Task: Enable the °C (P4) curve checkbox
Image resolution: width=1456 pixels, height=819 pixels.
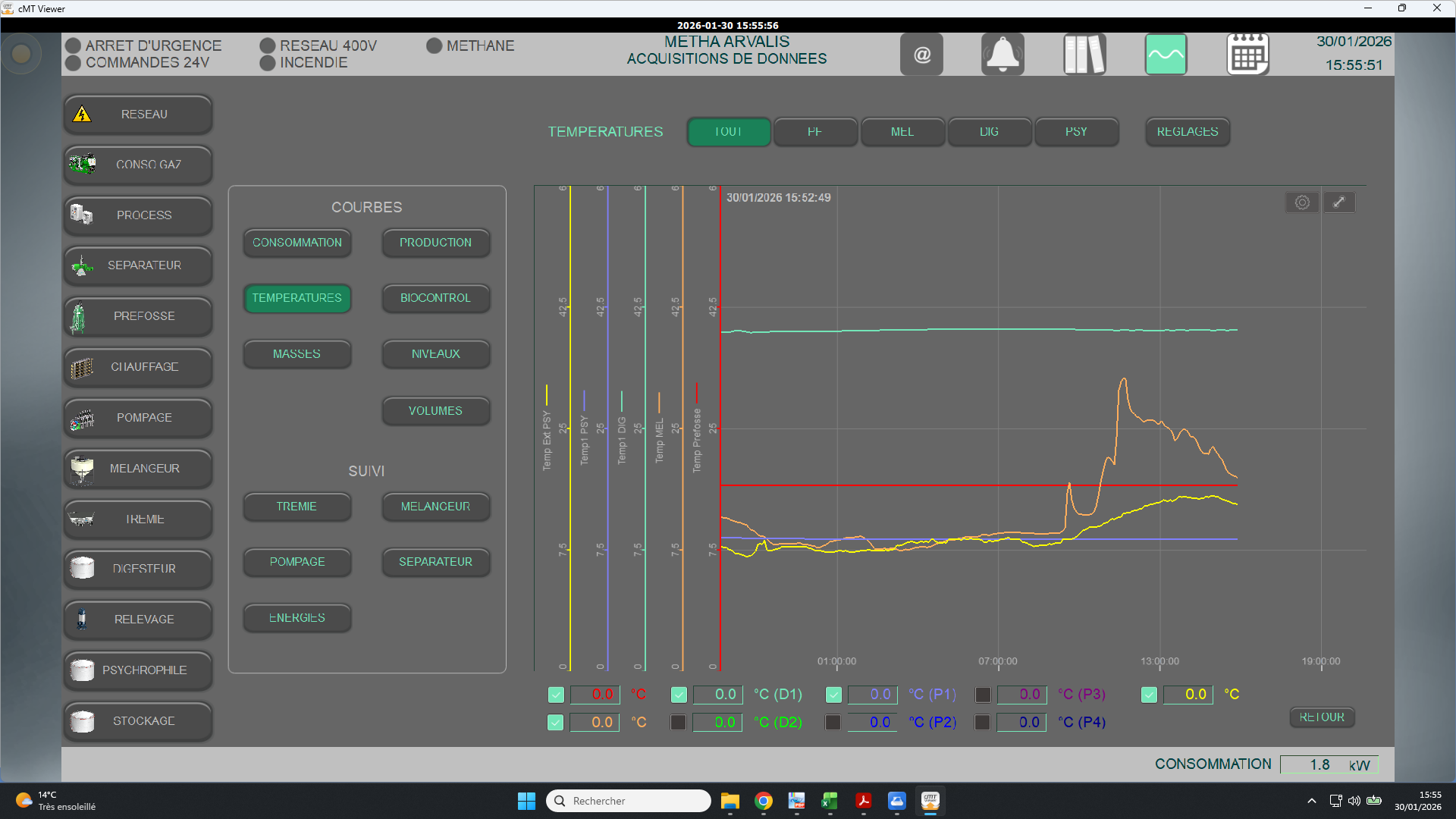Action: [982, 723]
